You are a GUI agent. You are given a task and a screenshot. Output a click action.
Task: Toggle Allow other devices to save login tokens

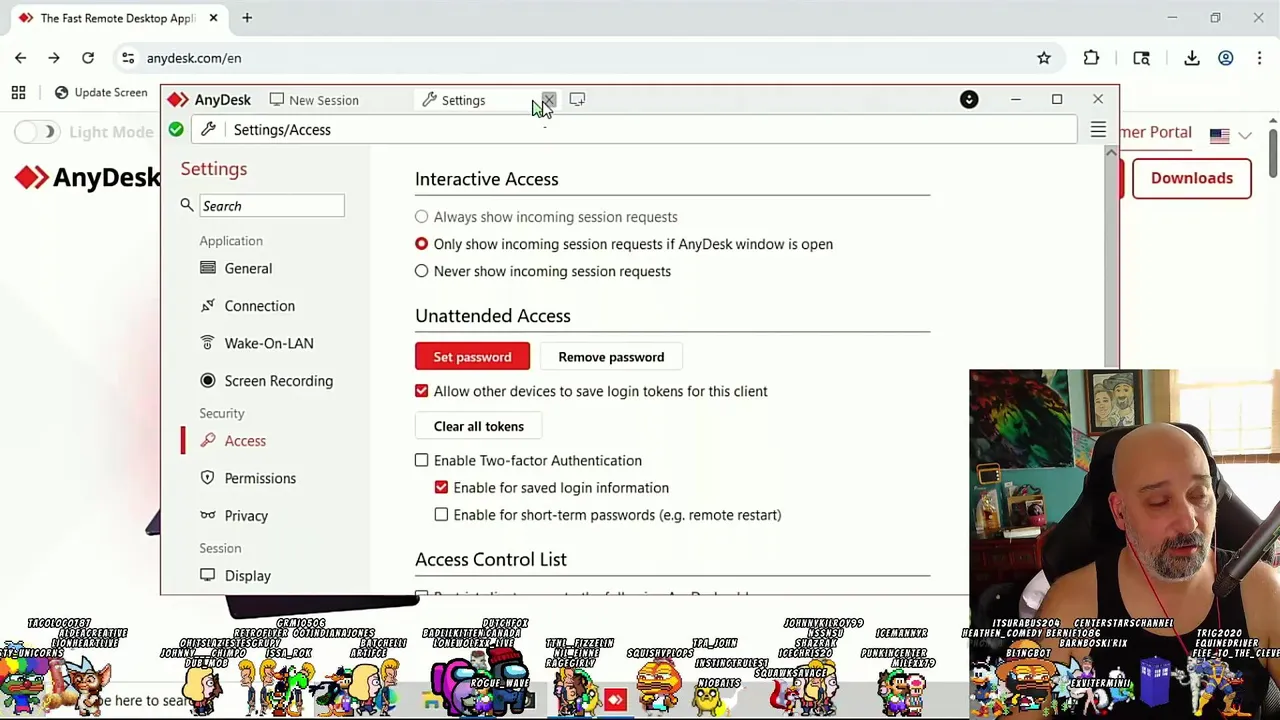422,391
